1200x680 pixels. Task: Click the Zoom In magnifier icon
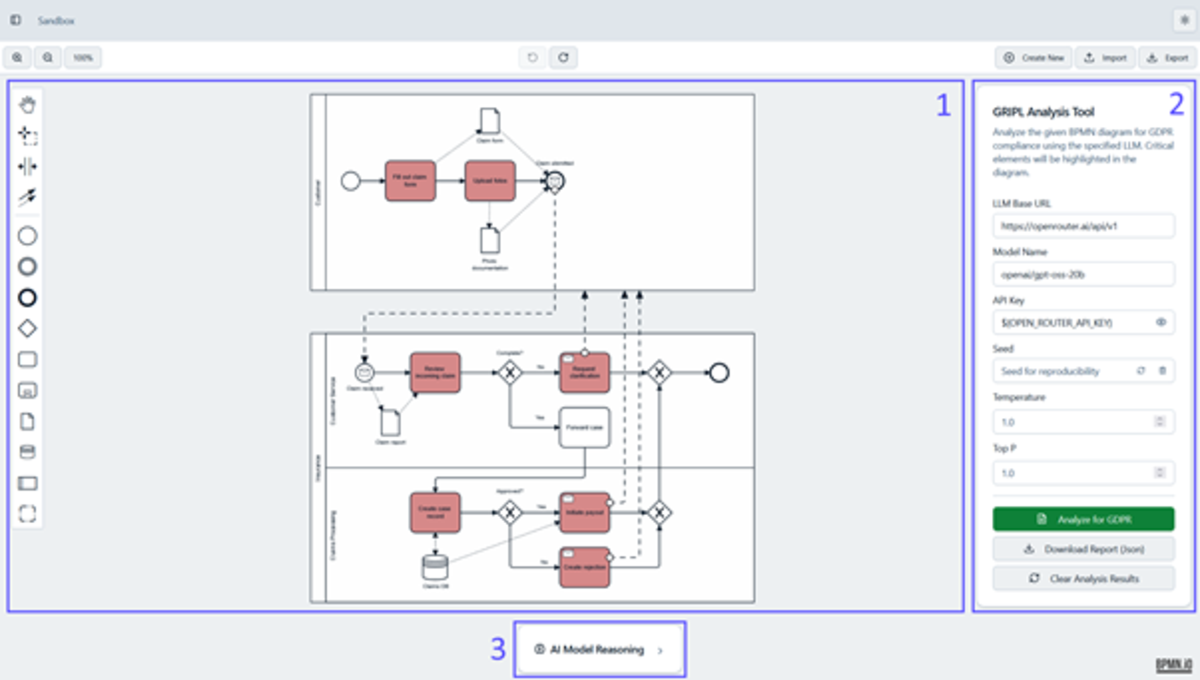(x=17, y=58)
